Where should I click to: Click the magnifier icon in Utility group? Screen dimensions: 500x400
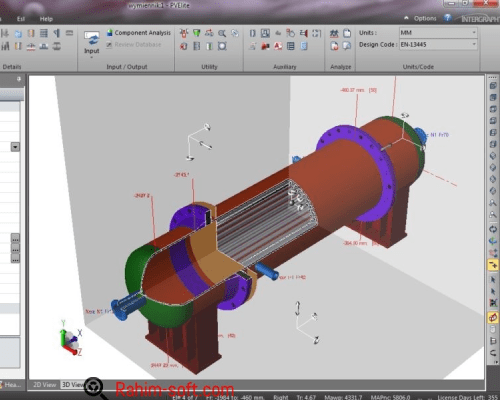222,33
